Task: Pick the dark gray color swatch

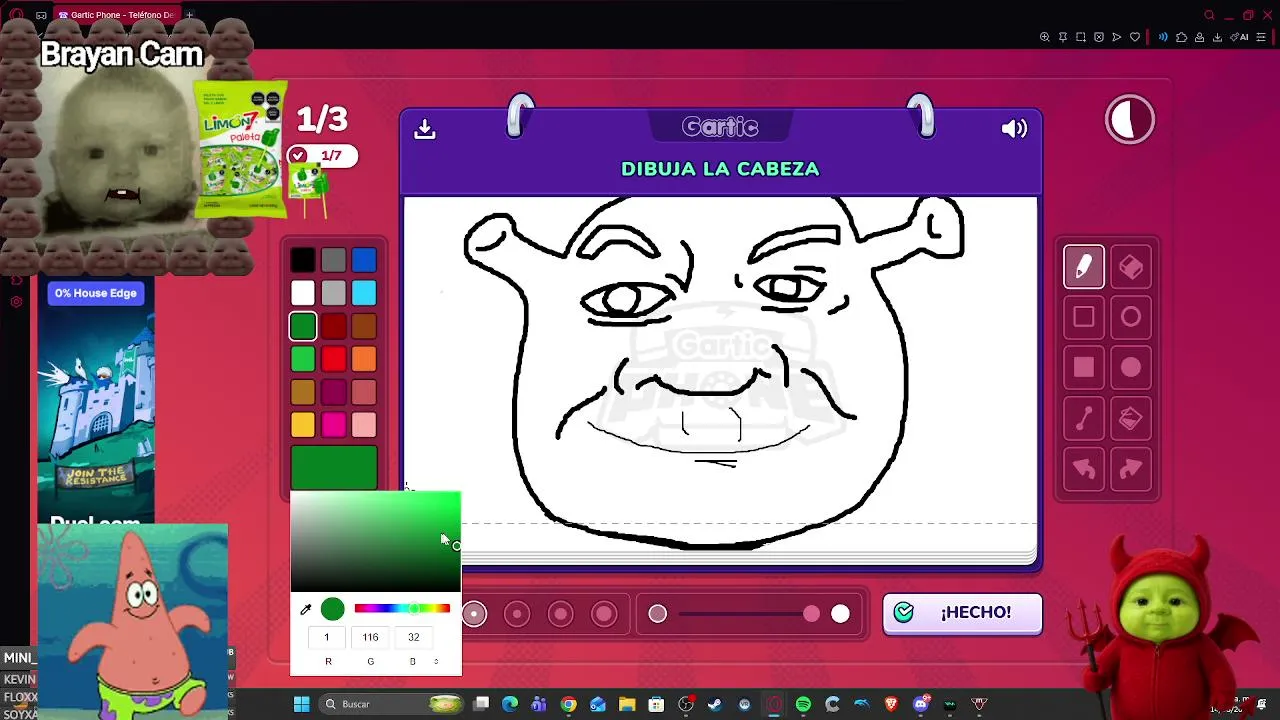Action: click(x=334, y=261)
